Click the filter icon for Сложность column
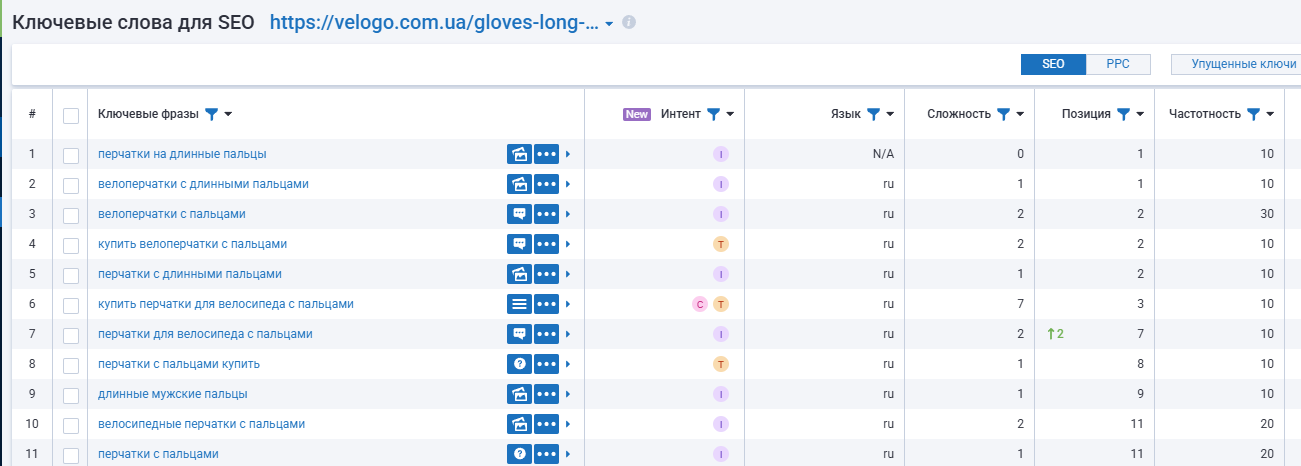This screenshot has width=1301, height=466. point(1003,114)
